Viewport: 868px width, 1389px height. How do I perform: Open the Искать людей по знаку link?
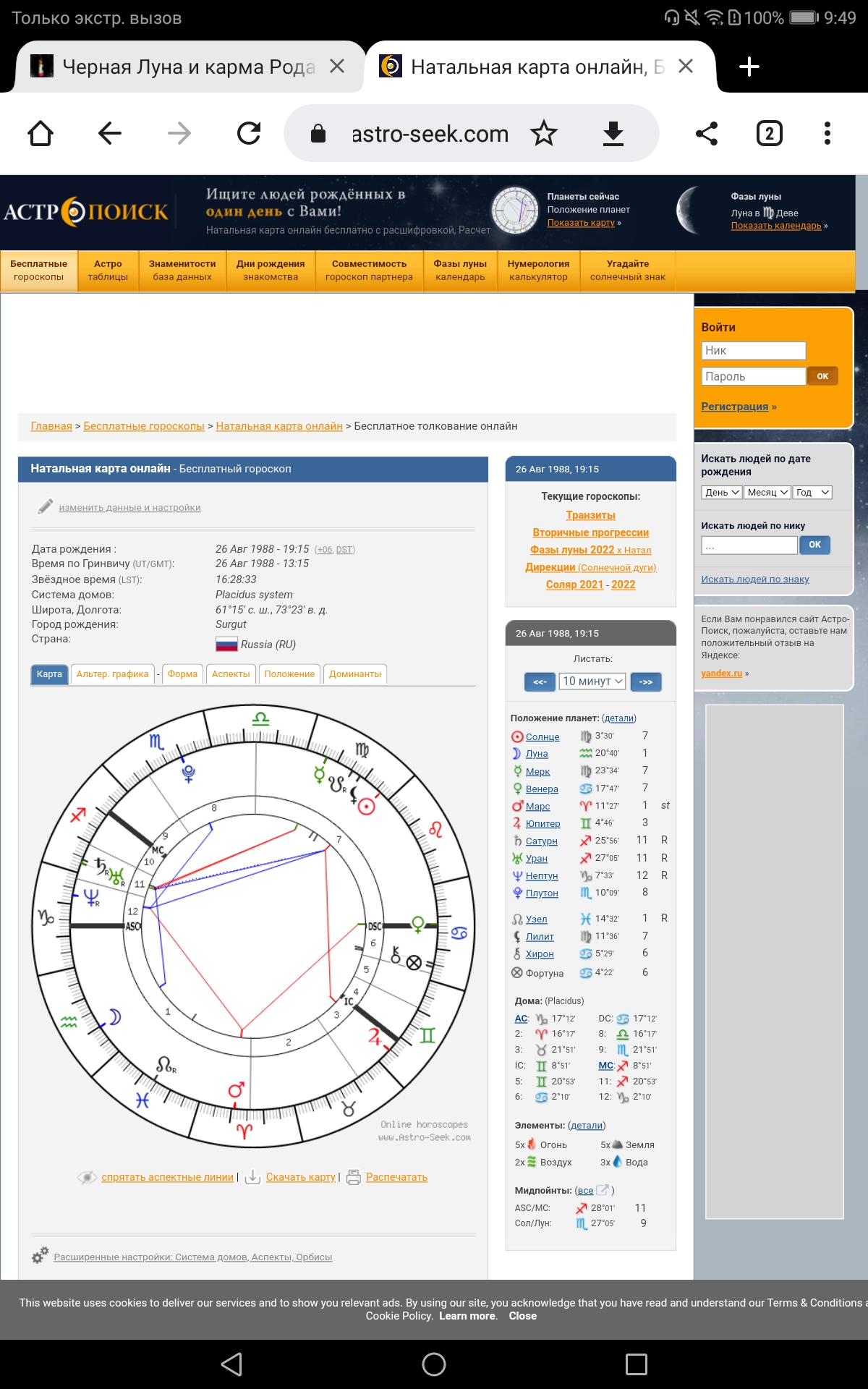click(755, 579)
